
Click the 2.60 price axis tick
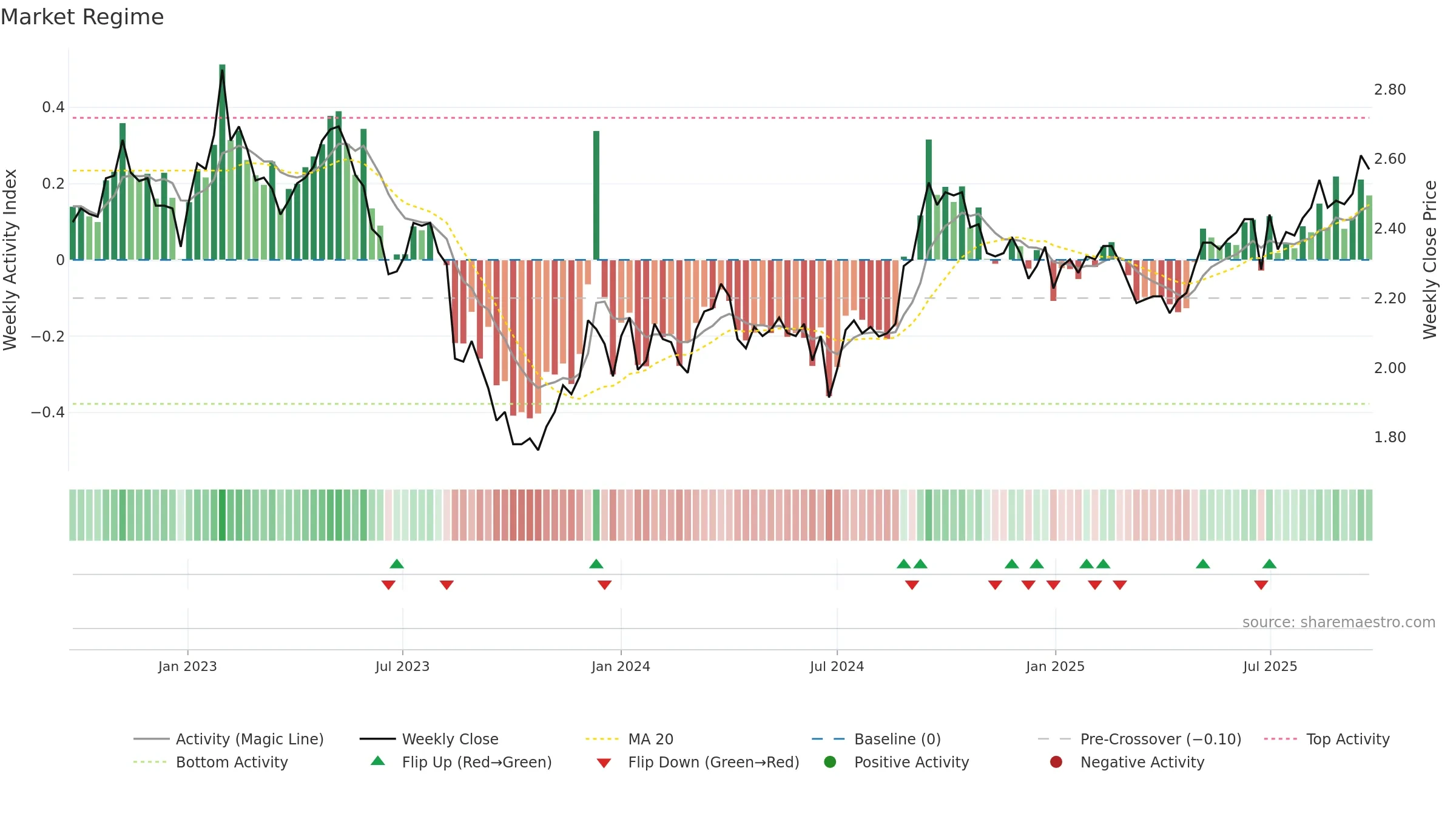[1390, 159]
